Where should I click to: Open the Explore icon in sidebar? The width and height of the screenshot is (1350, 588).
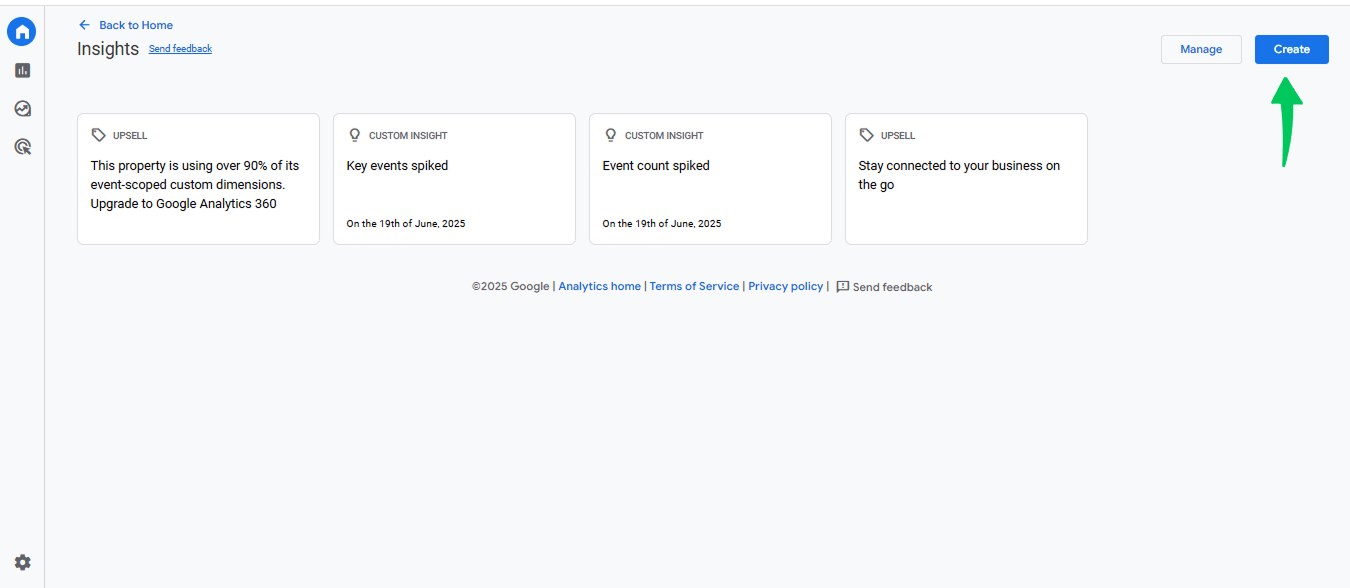coord(22,108)
